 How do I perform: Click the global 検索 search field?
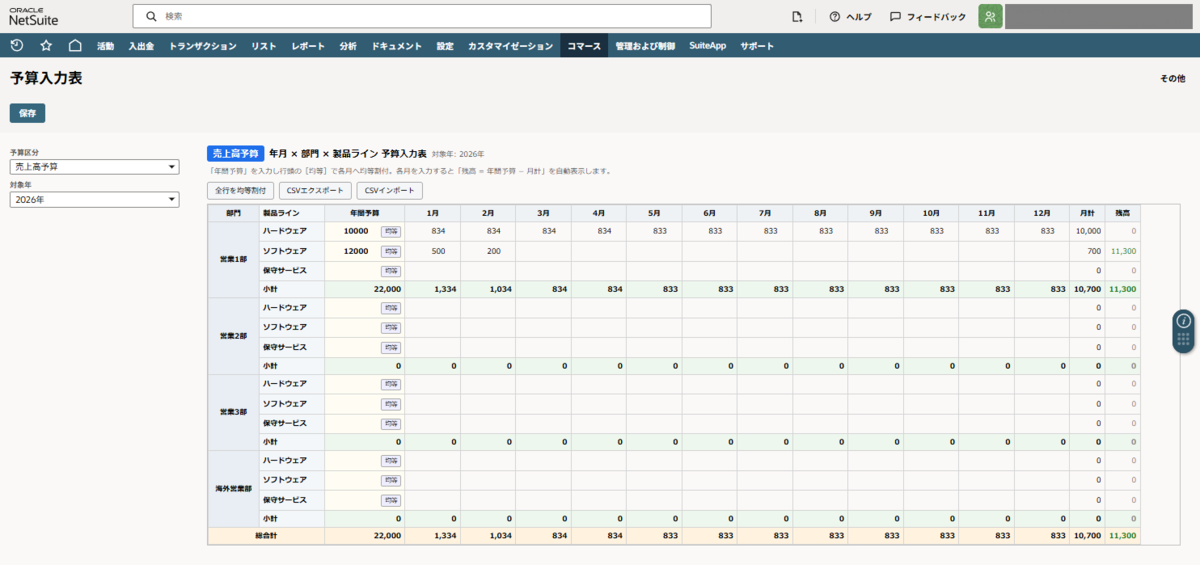point(422,17)
